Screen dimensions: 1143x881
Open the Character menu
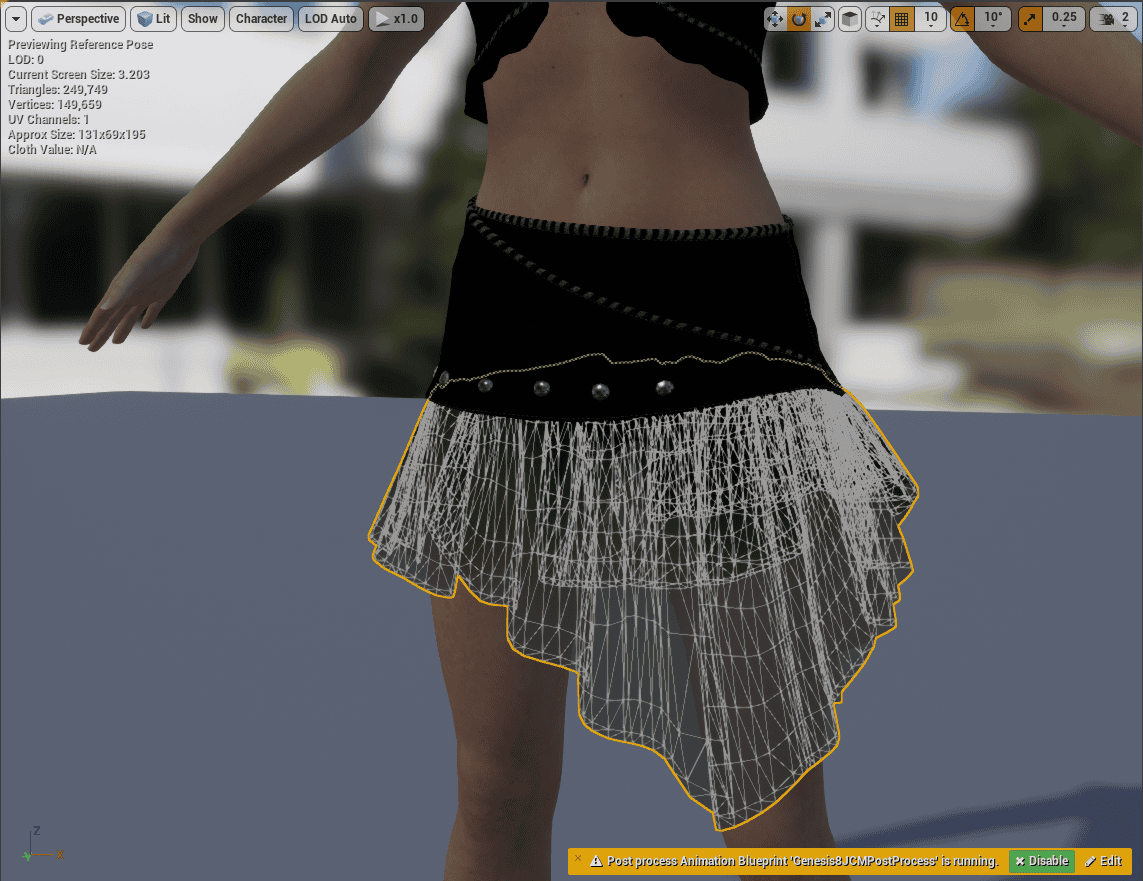261,18
